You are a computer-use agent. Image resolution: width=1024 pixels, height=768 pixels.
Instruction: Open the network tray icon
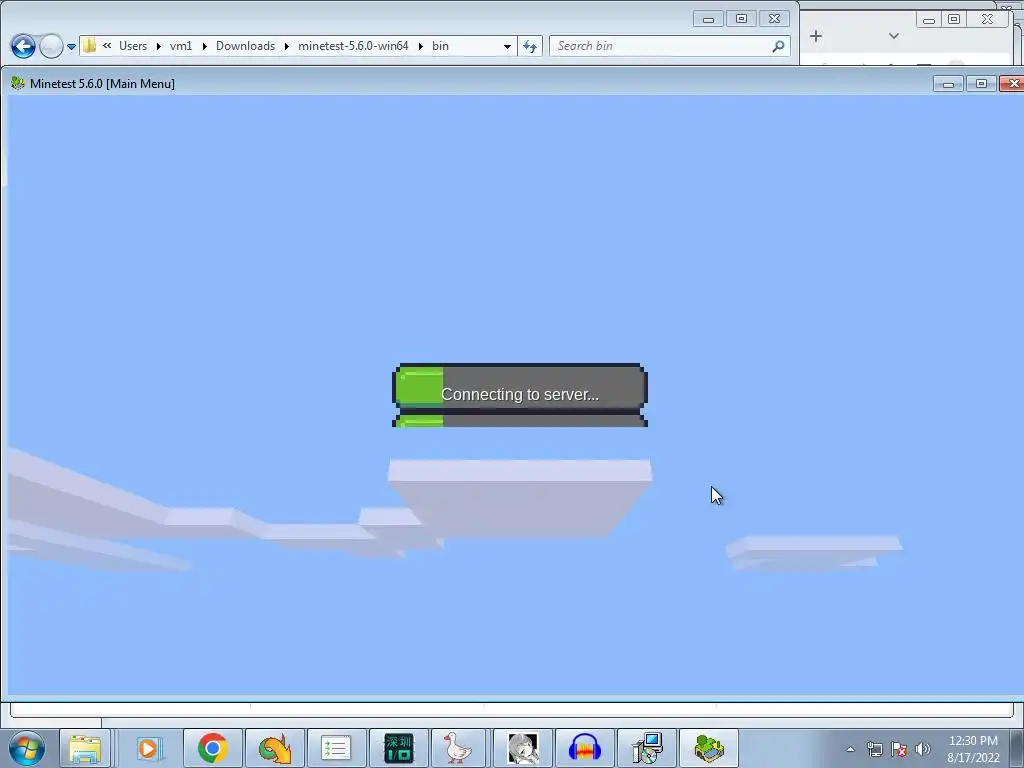(x=874, y=749)
